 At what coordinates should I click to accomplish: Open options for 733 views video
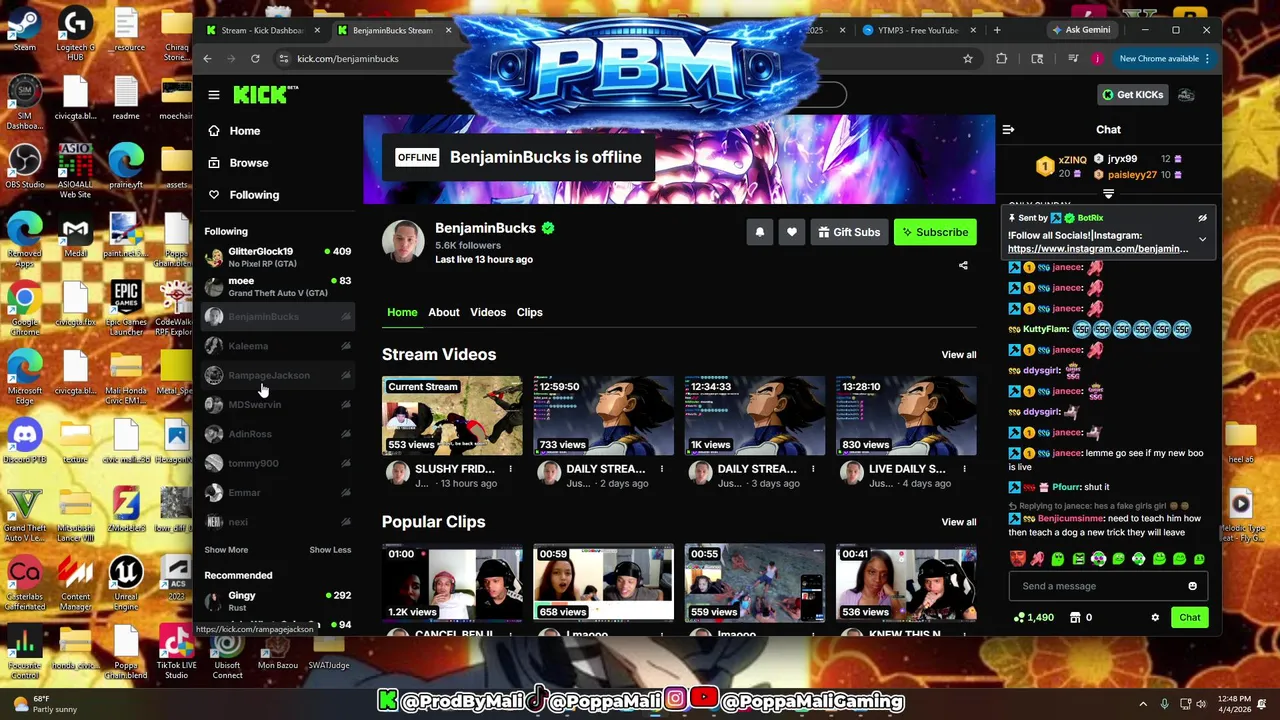pyautogui.click(x=661, y=469)
